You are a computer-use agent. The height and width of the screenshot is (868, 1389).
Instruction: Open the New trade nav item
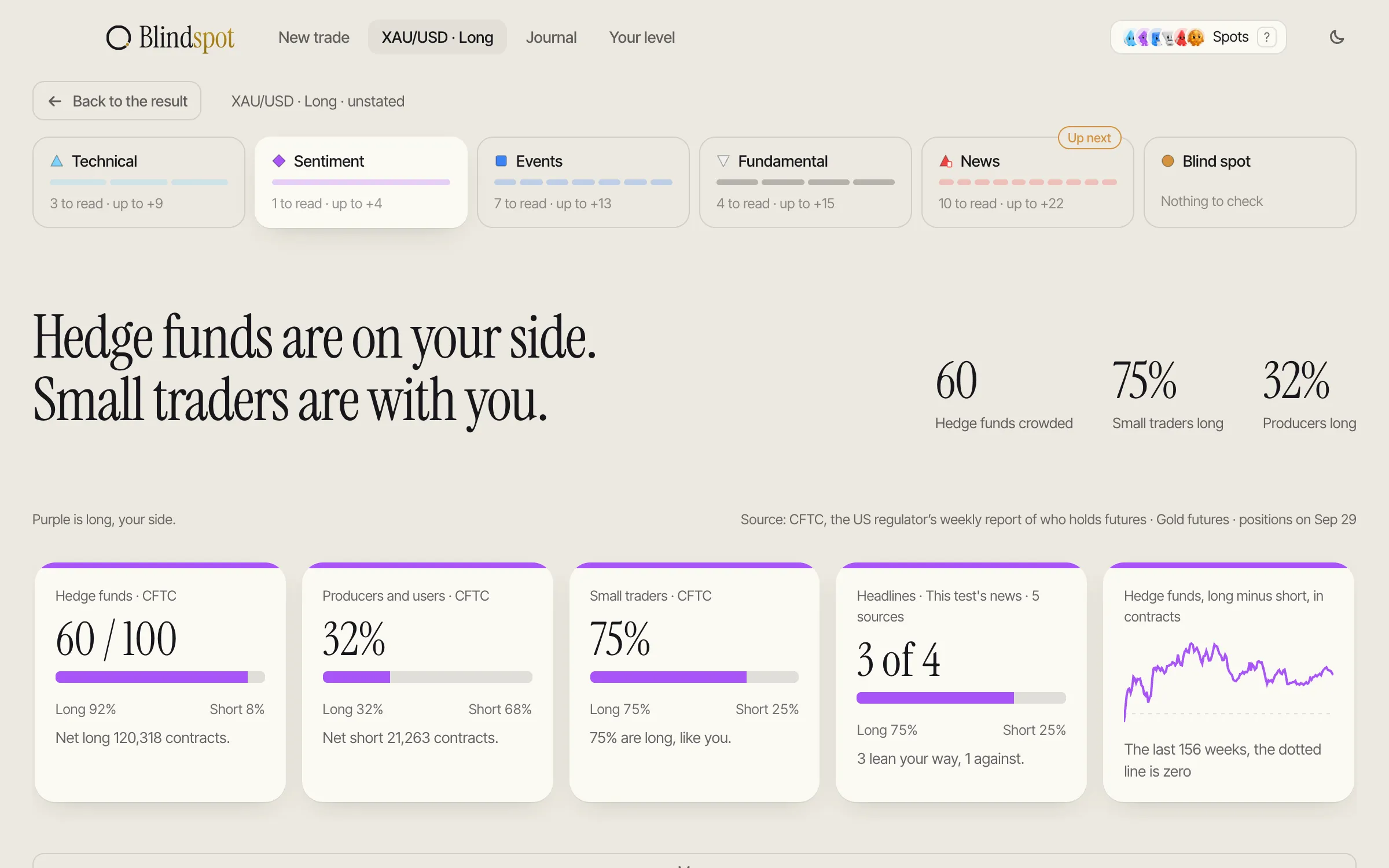[314, 38]
